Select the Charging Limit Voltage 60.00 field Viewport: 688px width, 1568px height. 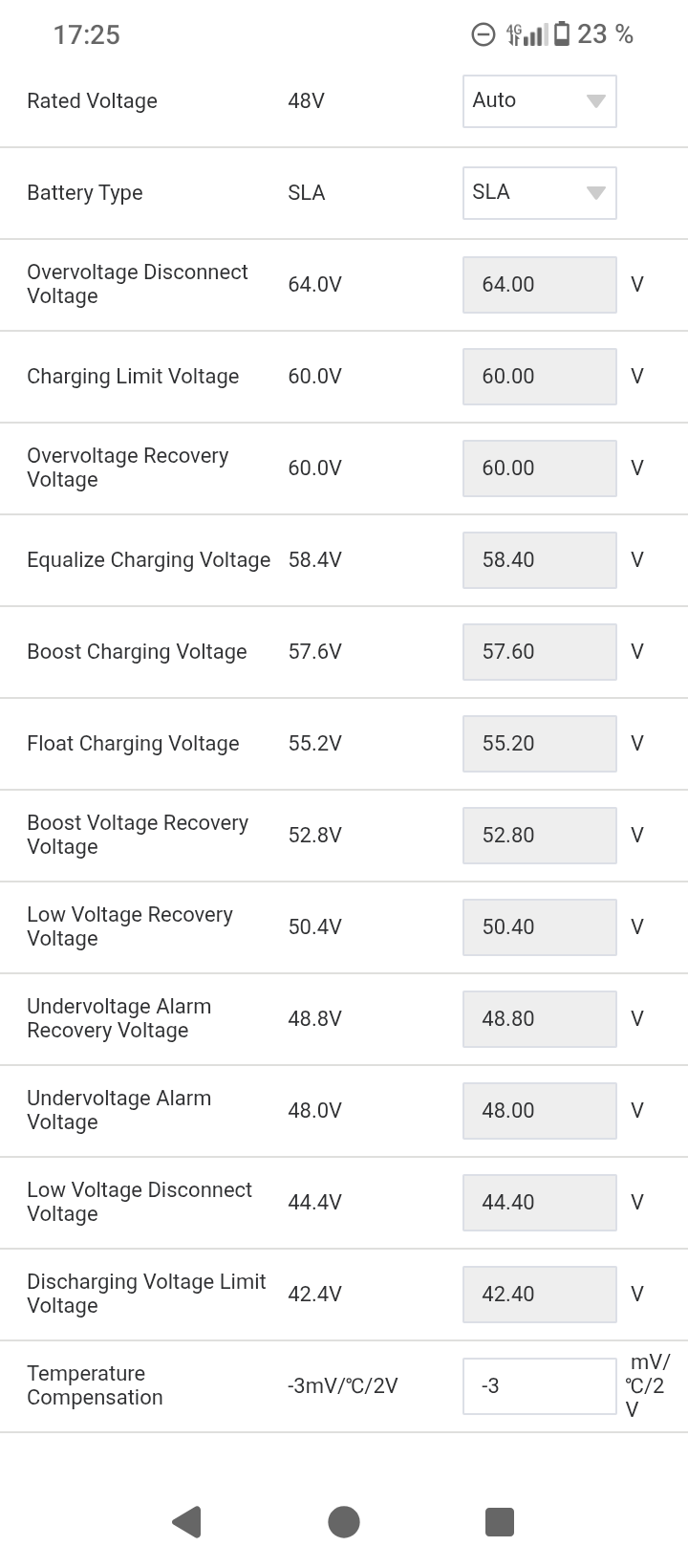coord(540,377)
